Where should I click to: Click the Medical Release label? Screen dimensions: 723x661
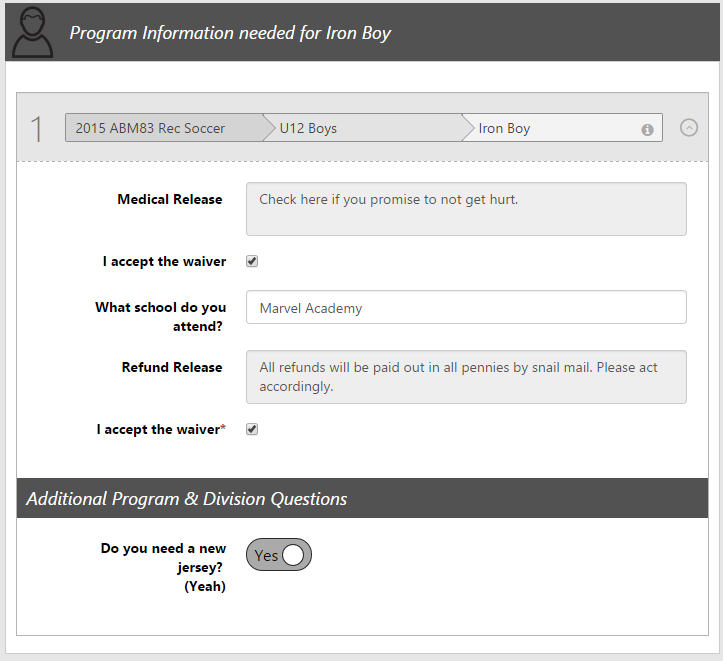170,199
